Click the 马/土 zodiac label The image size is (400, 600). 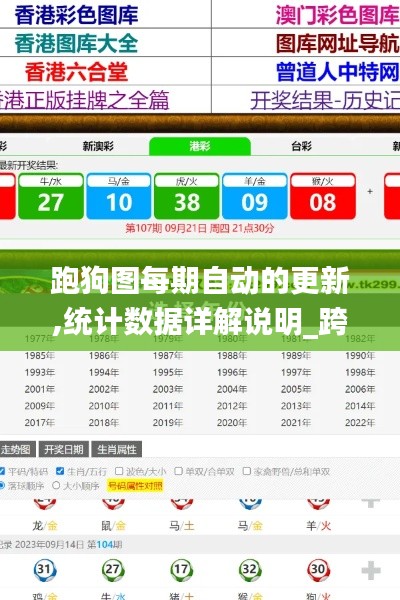tap(181, 526)
